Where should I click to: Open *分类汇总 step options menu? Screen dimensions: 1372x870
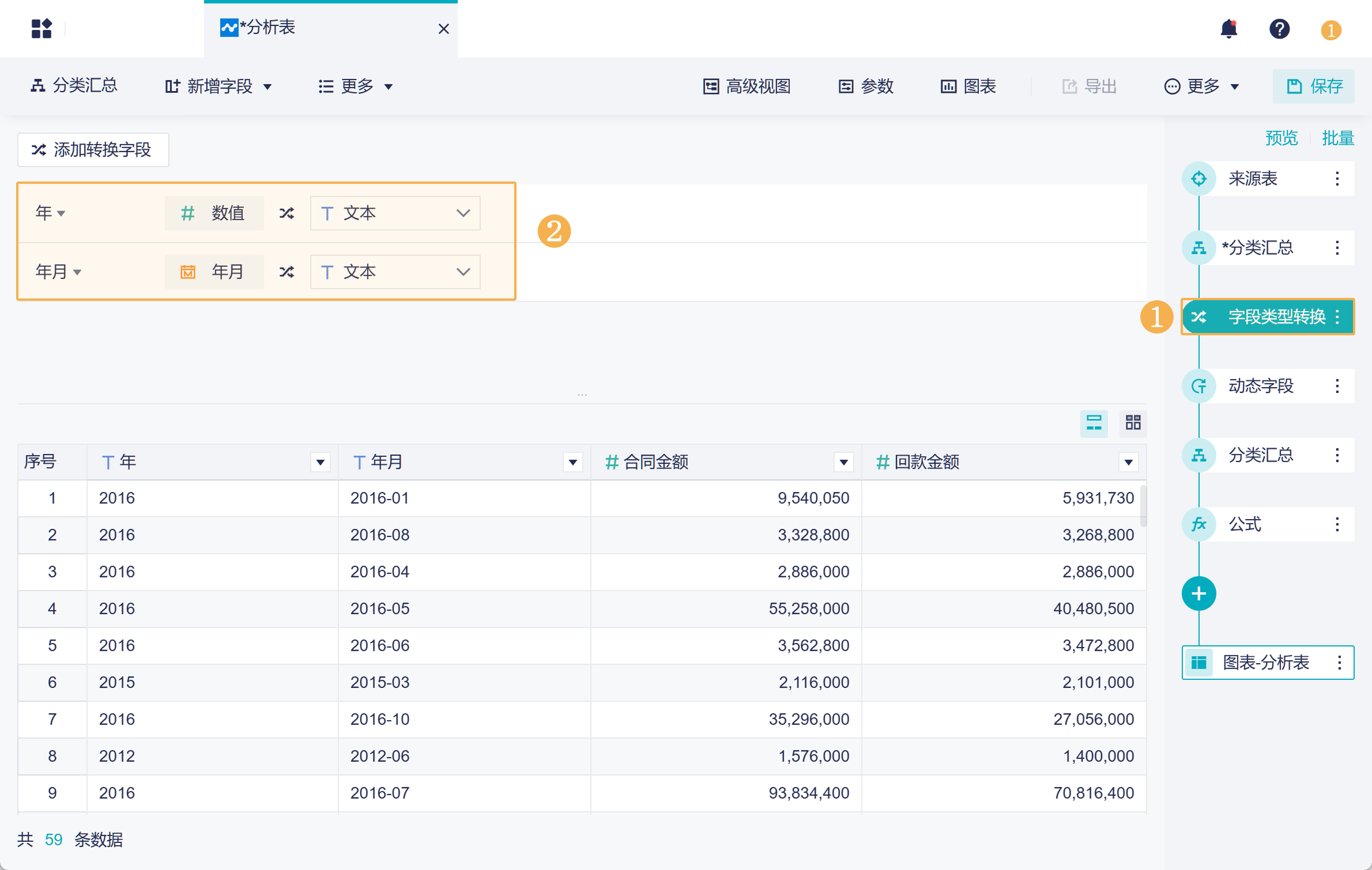point(1337,248)
